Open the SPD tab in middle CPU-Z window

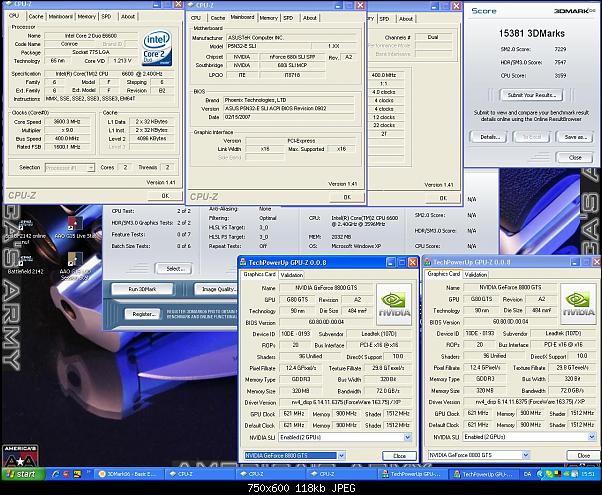(288, 18)
